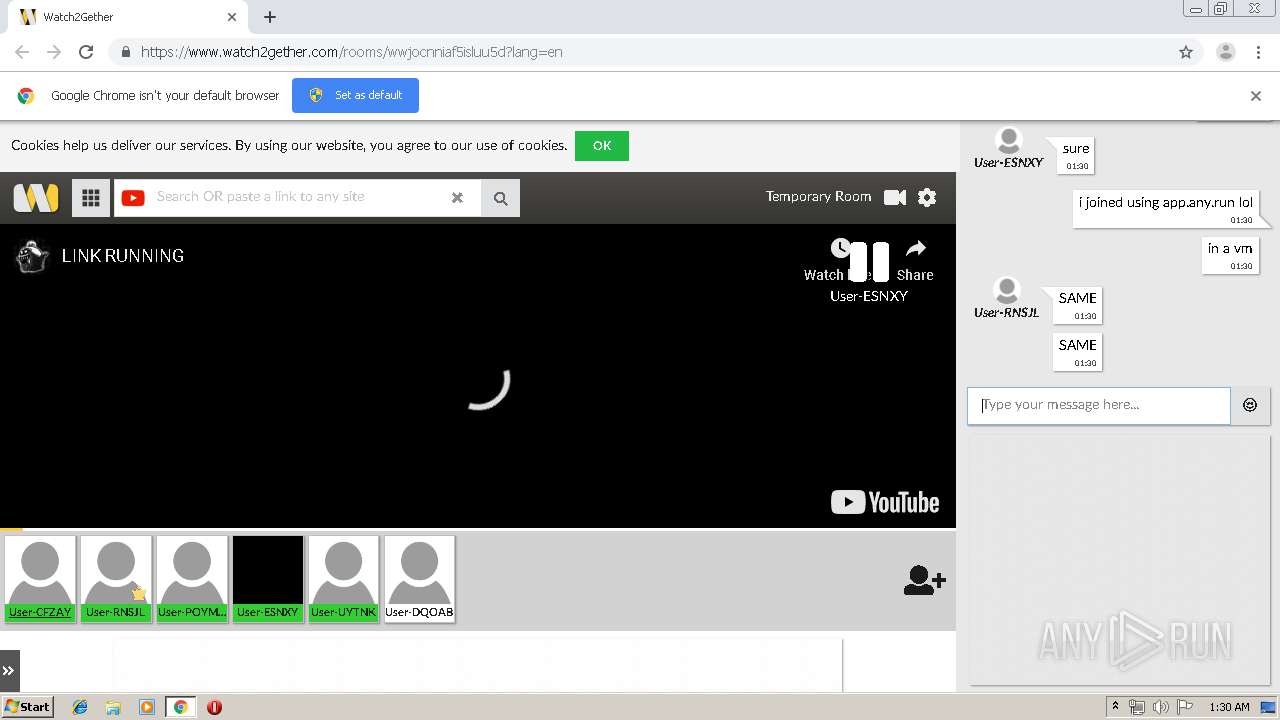
Task: Dismiss the default browser infobar
Action: [1256, 96]
